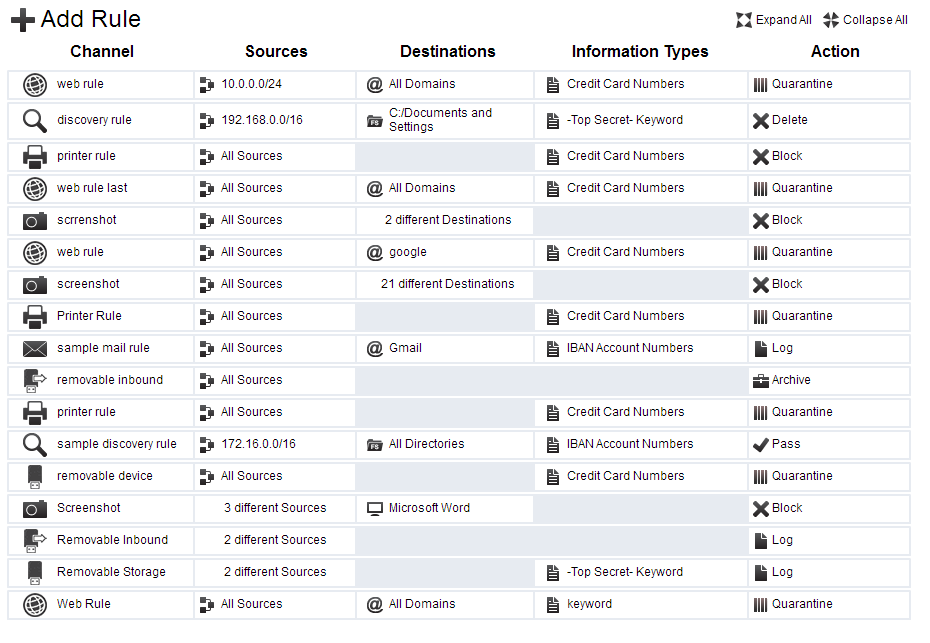This screenshot has width=930, height=643.
Task: Click the keyword information type in Web Rule
Action: pyautogui.click(x=589, y=604)
